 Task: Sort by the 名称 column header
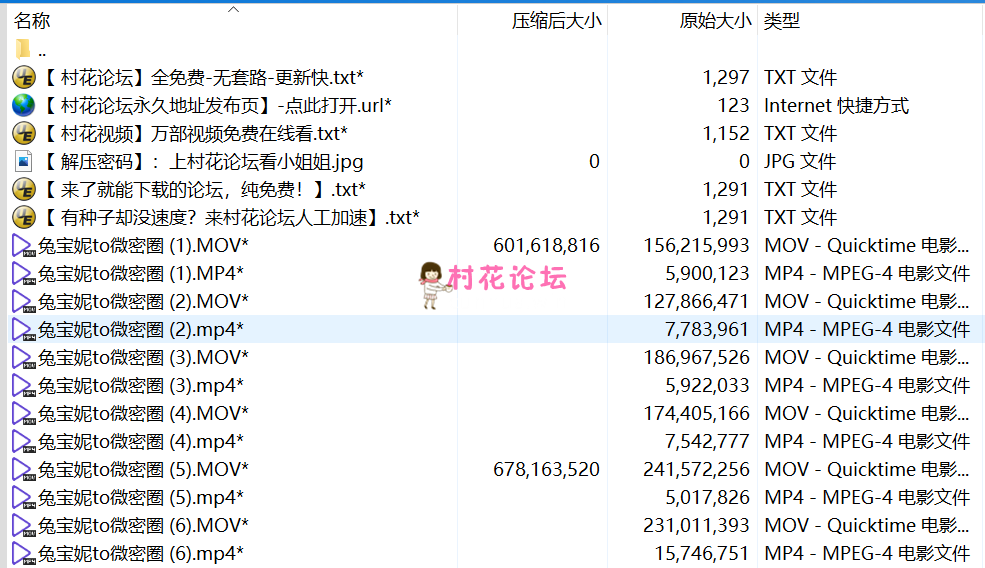click(x=32, y=21)
